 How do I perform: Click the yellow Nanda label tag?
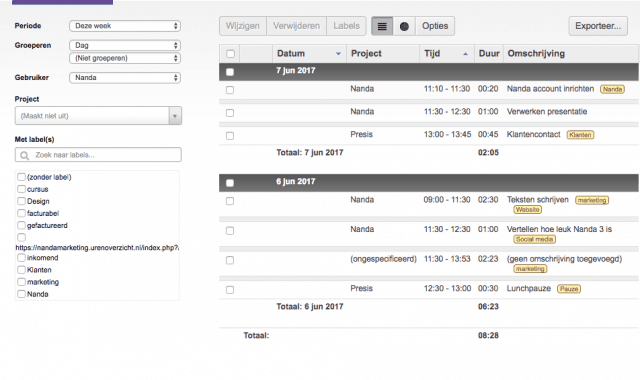[612, 89]
